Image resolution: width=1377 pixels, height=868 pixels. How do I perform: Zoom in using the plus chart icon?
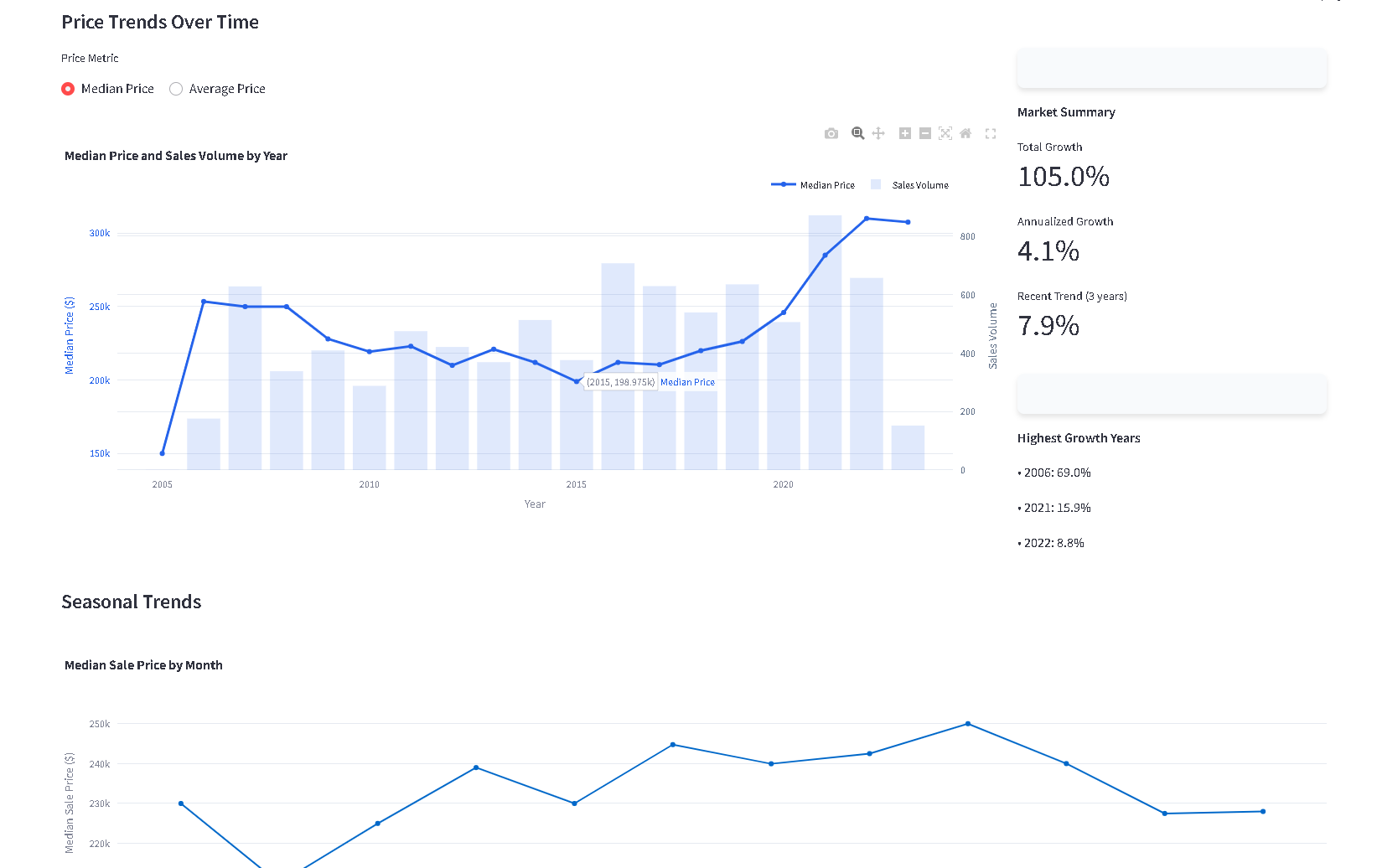click(905, 133)
